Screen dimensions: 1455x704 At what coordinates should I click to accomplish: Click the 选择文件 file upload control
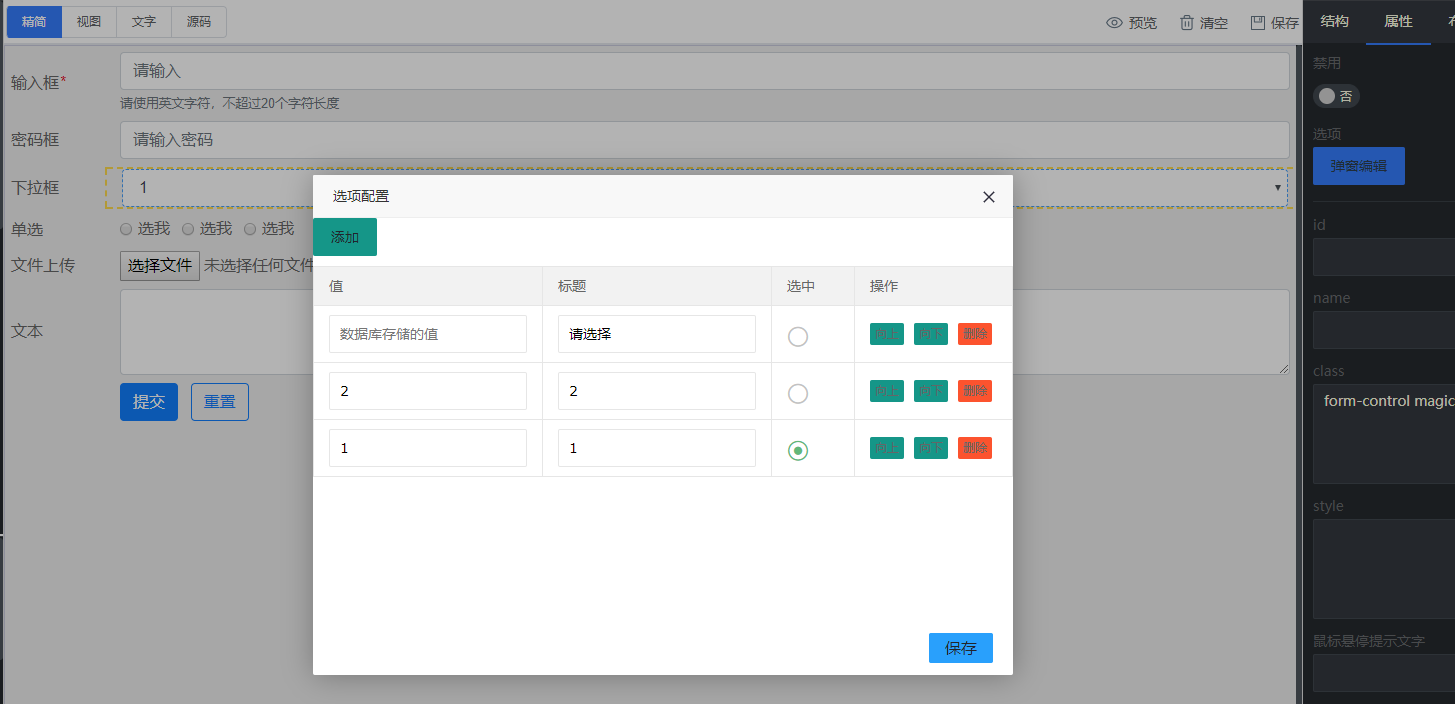coord(159,265)
